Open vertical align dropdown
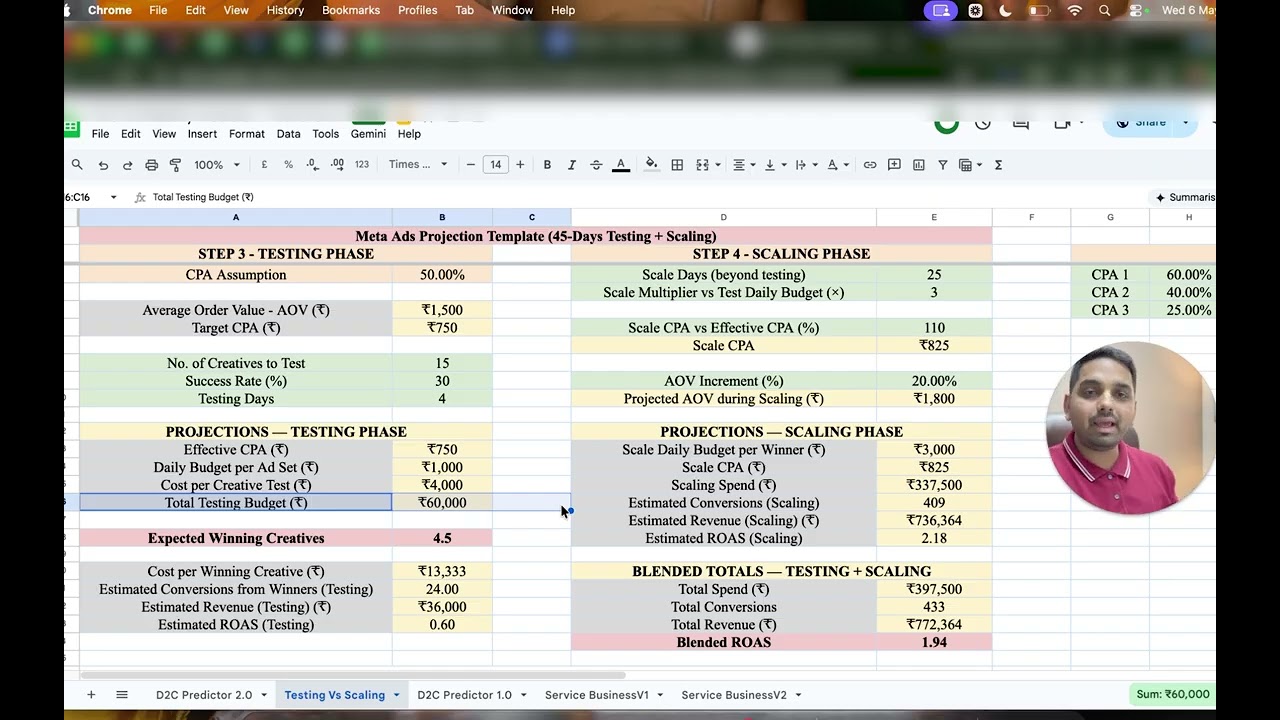The height and width of the screenshot is (720, 1280). click(x=774, y=165)
